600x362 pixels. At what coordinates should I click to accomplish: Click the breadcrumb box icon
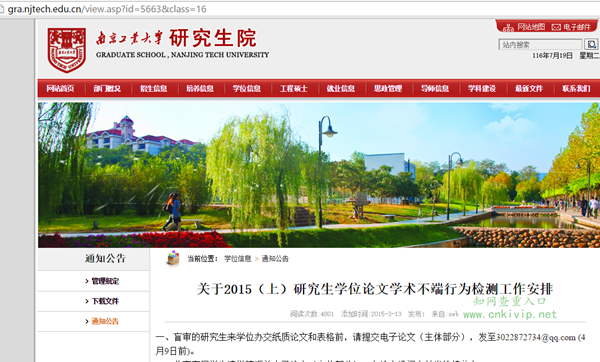coord(173,258)
